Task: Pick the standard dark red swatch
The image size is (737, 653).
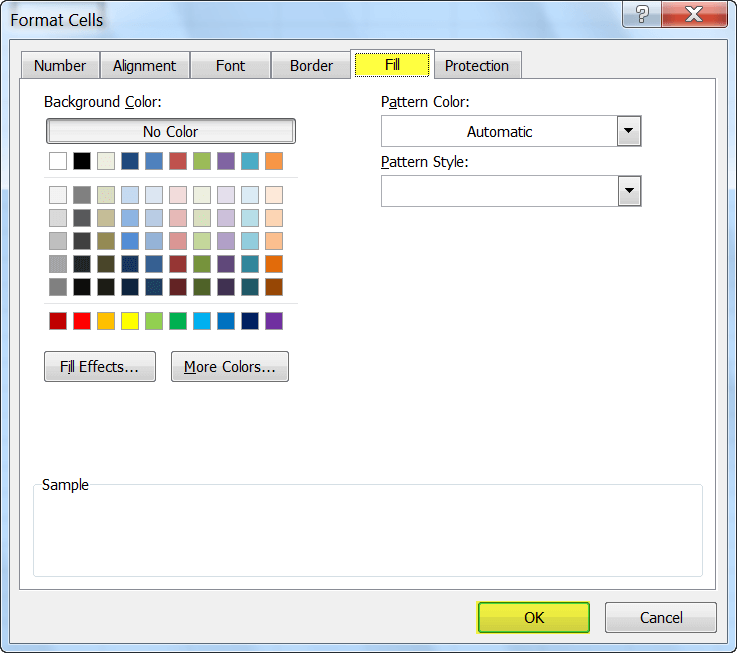Action: tap(58, 321)
